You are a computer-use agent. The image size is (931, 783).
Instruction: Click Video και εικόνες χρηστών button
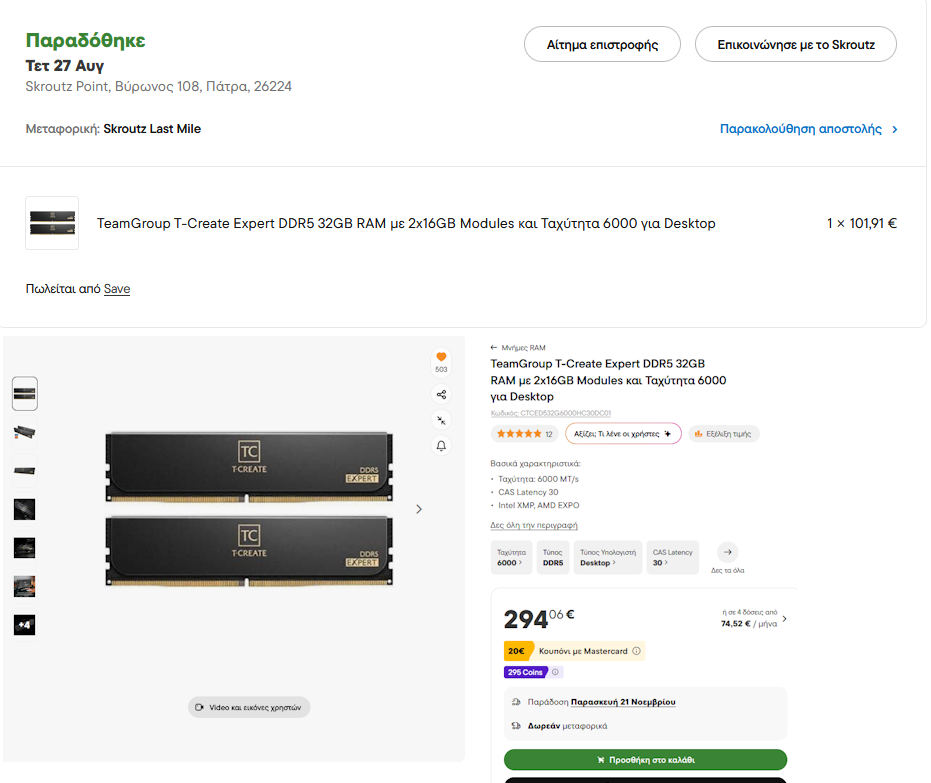[249, 708]
